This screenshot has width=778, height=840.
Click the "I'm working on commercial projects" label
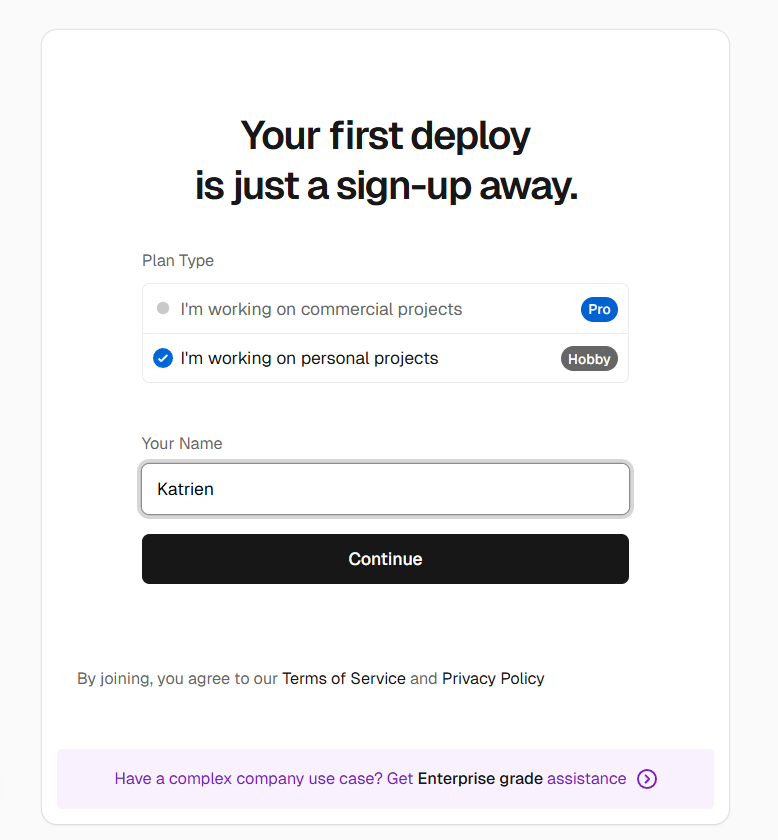pyautogui.click(x=321, y=309)
